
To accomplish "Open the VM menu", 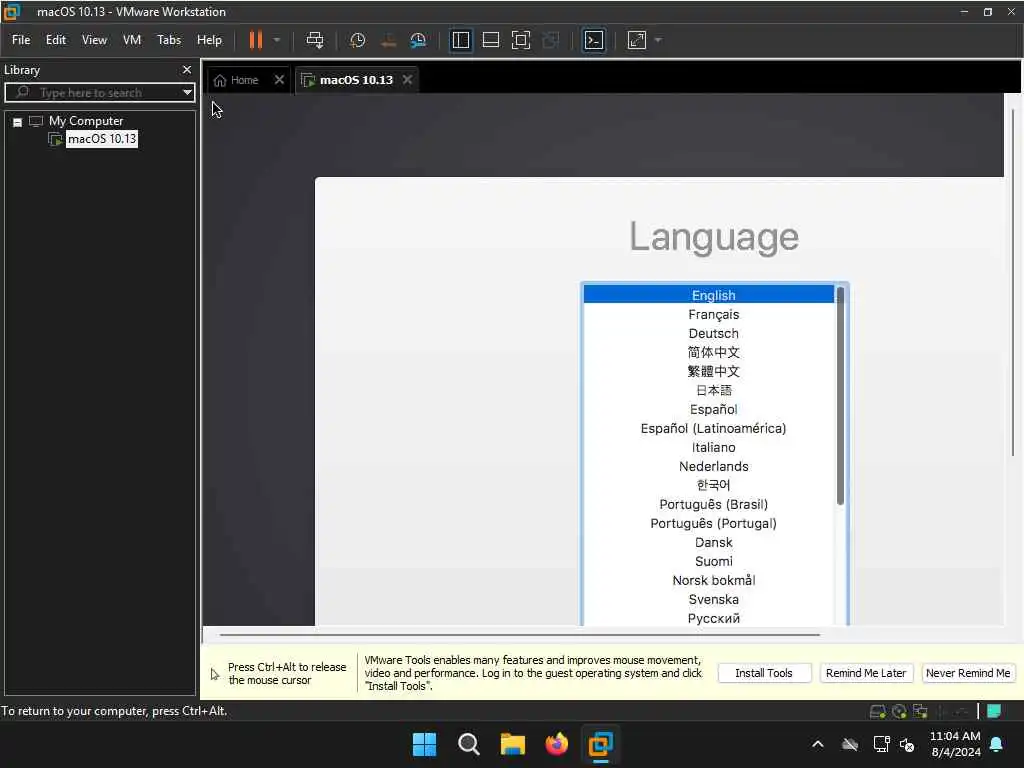I will (x=132, y=40).
